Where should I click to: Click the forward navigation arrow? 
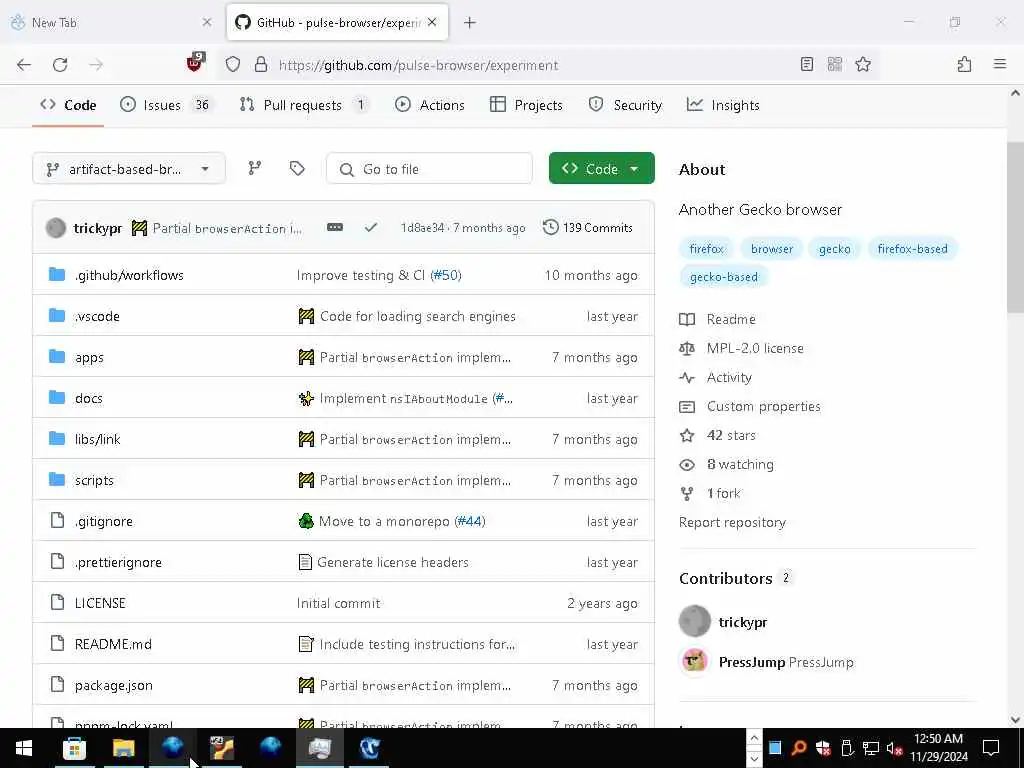(x=95, y=65)
